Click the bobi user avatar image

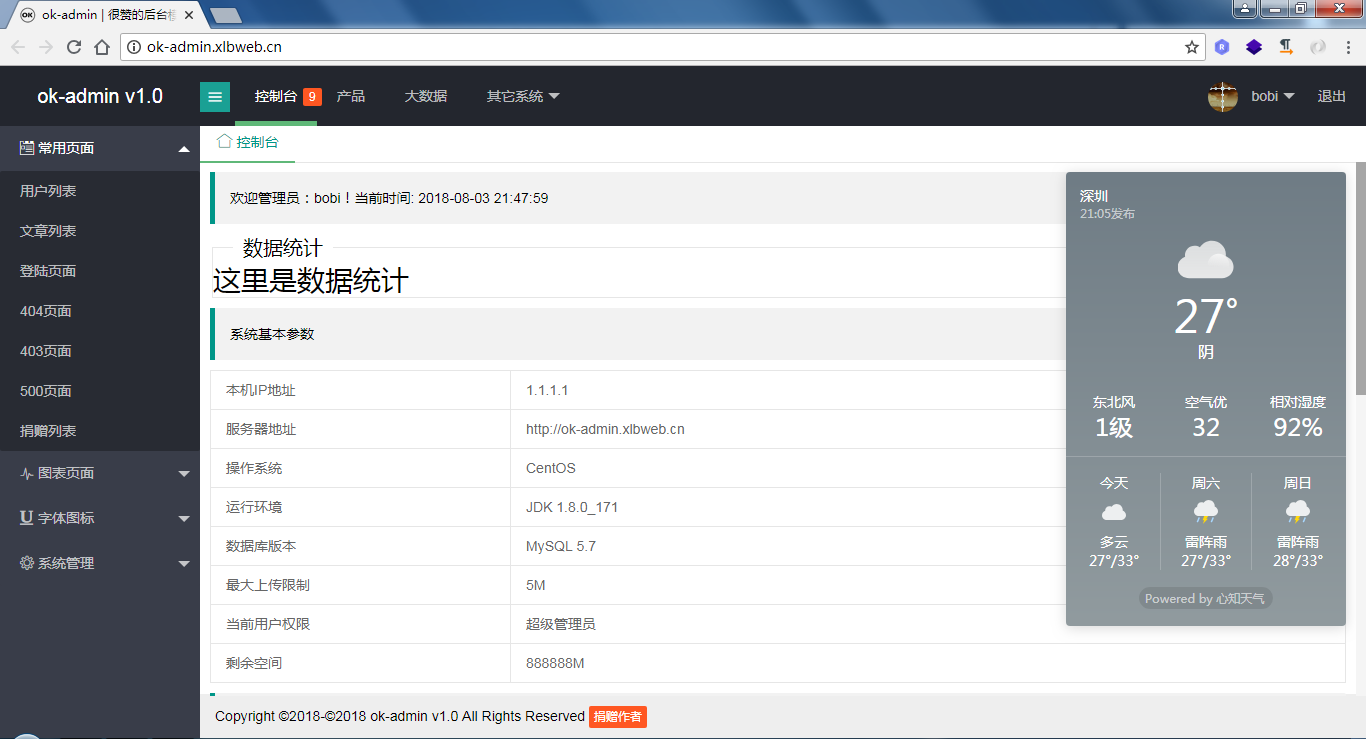(1223, 97)
